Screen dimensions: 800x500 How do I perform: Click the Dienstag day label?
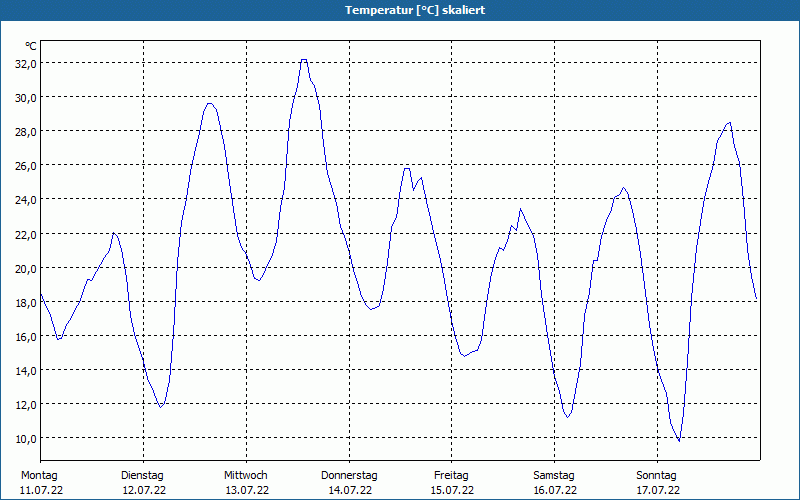click(142, 475)
